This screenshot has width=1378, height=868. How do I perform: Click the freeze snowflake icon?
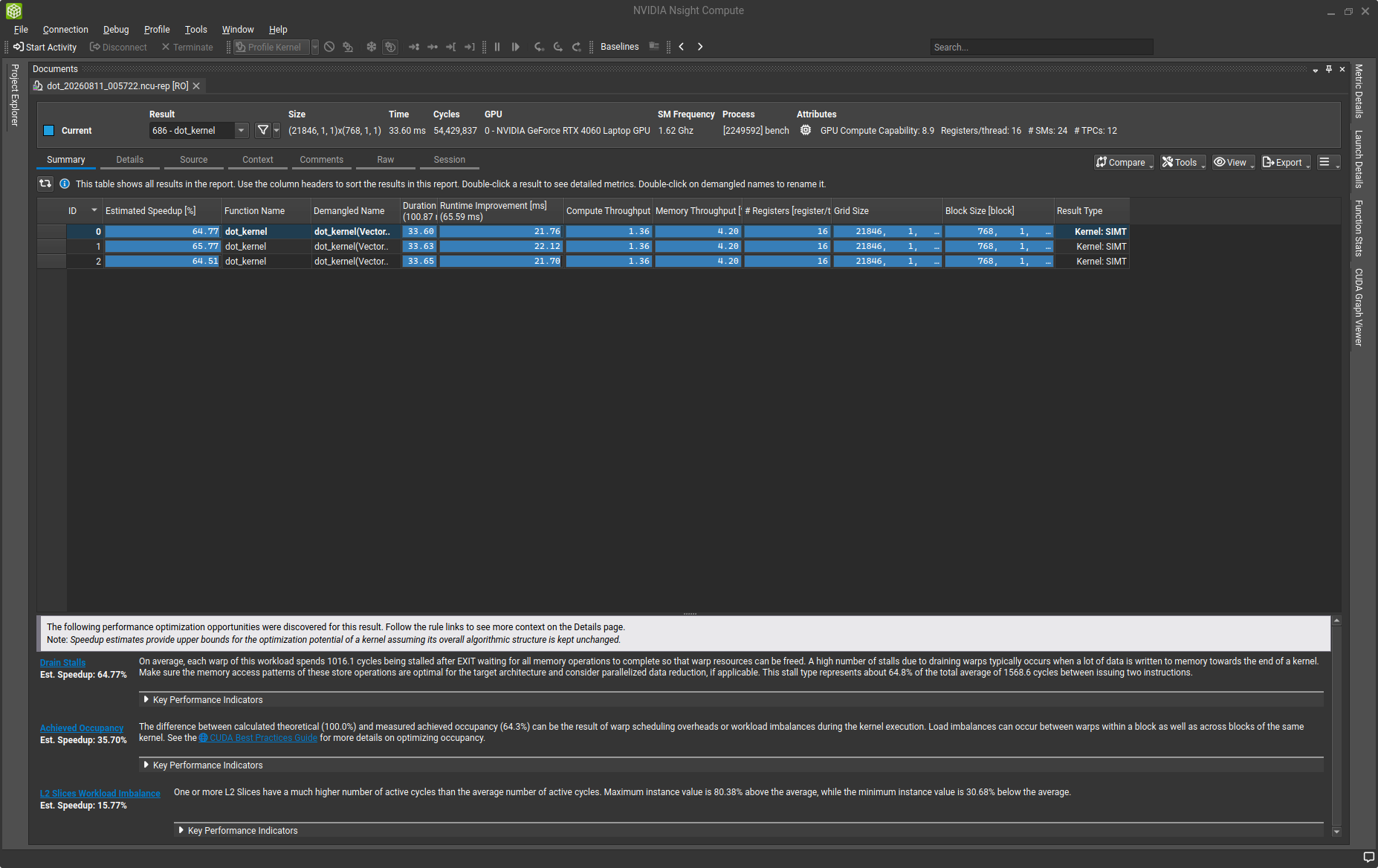(371, 47)
